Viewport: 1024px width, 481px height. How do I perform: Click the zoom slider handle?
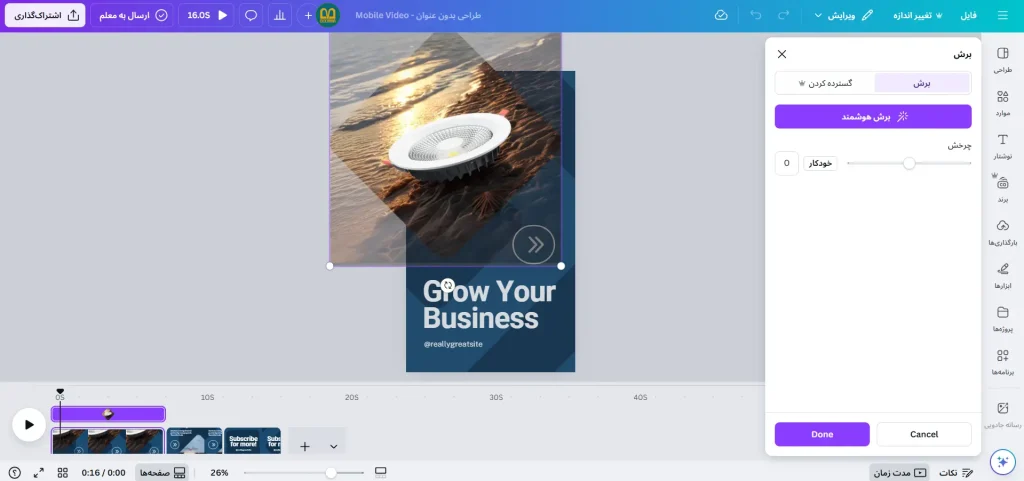(331, 473)
